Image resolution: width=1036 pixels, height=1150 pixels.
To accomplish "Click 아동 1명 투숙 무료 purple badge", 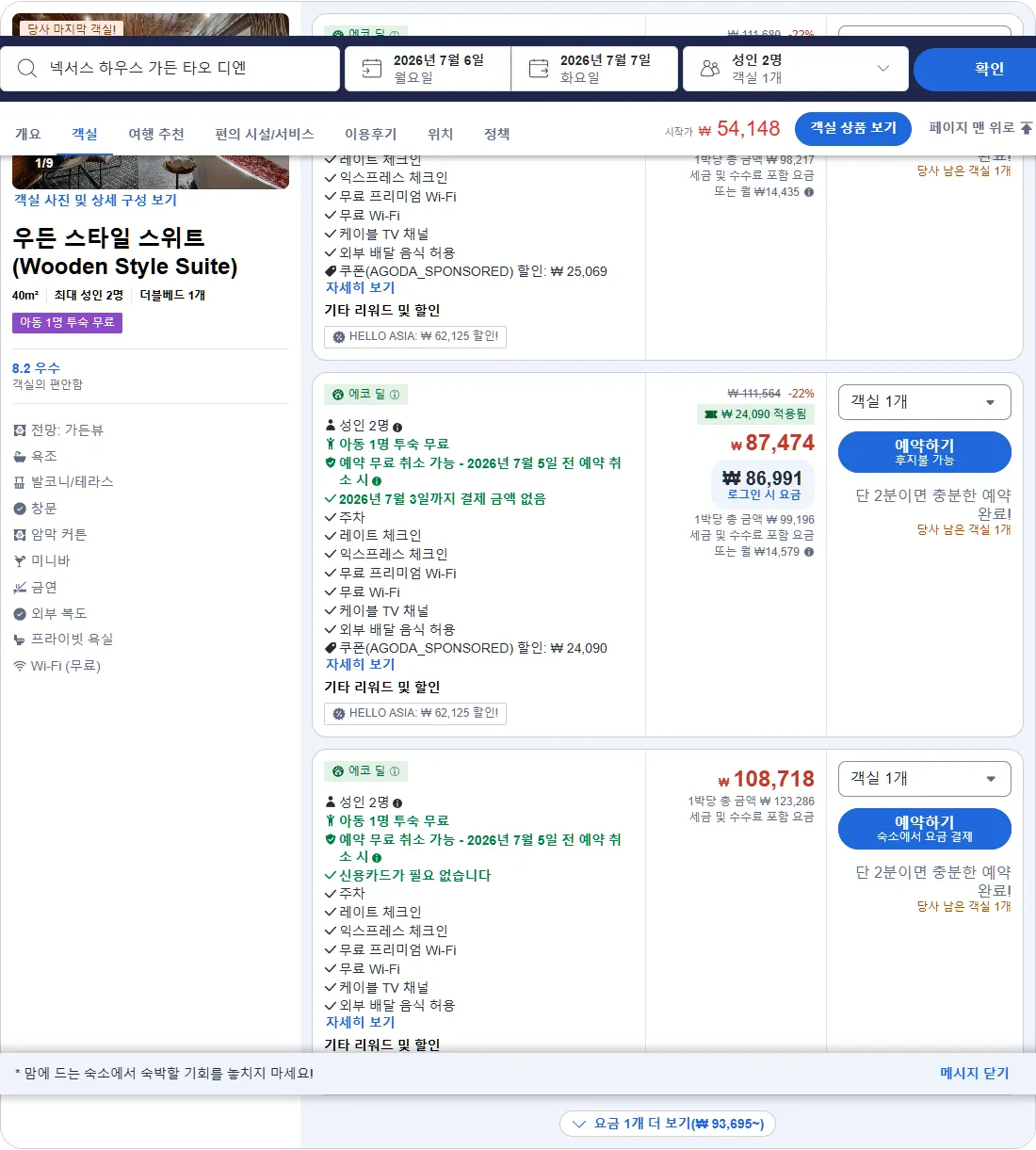I will tap(67, 323).
